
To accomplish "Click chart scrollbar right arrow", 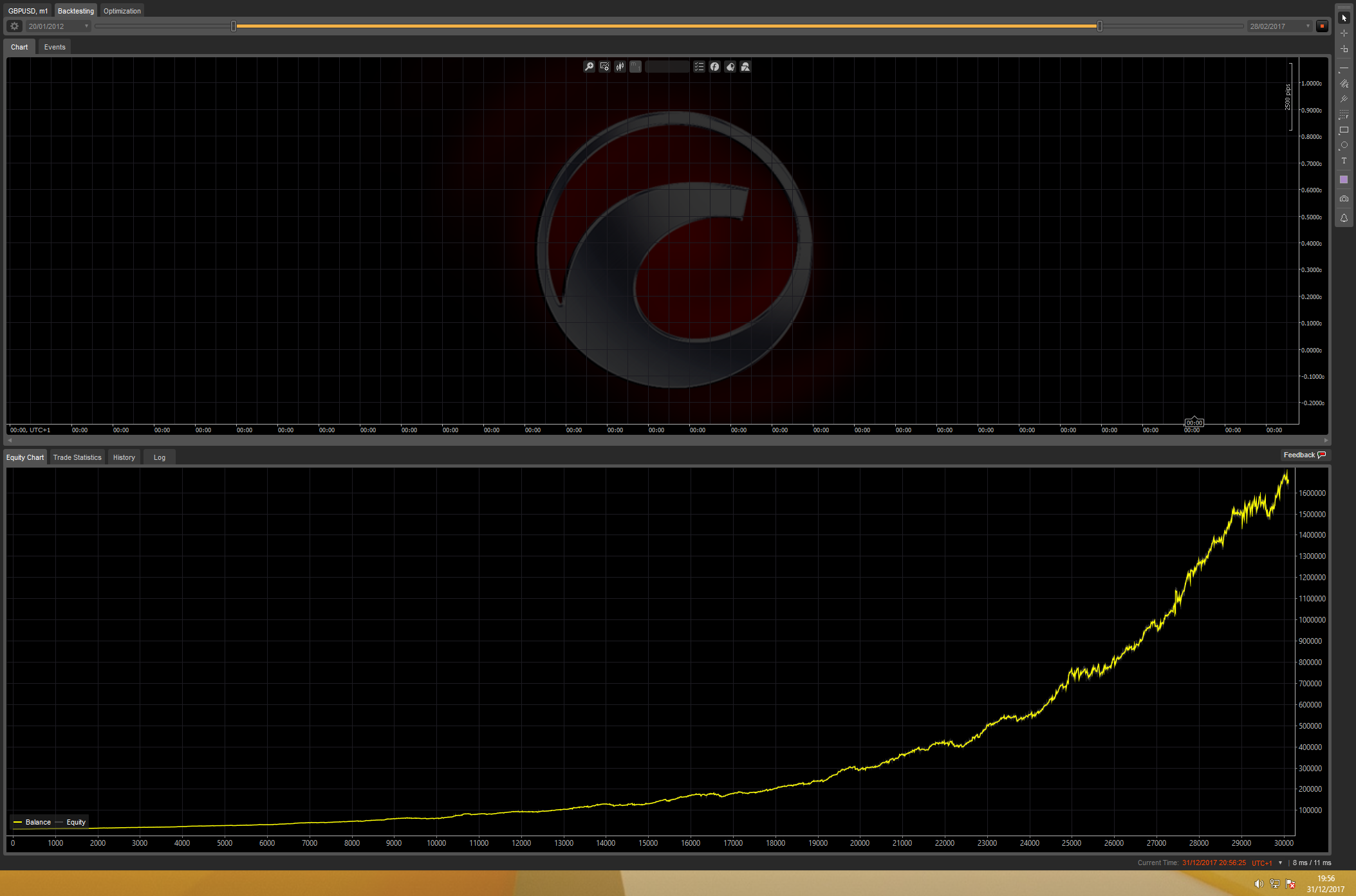I will click(x=1326, y=440).
